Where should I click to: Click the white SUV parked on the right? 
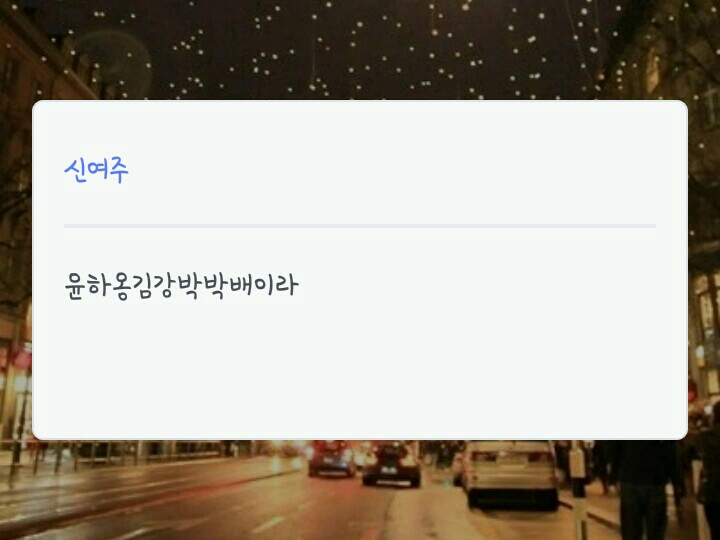click(512, 474)
